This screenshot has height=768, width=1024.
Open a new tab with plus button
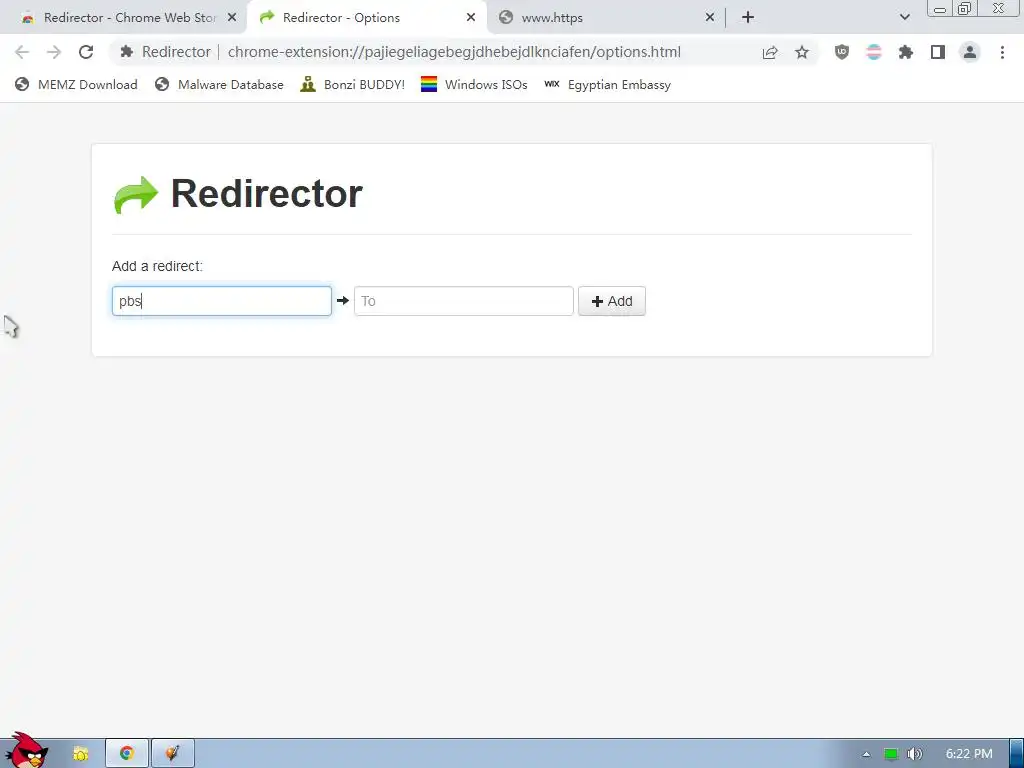pos(748,18)
